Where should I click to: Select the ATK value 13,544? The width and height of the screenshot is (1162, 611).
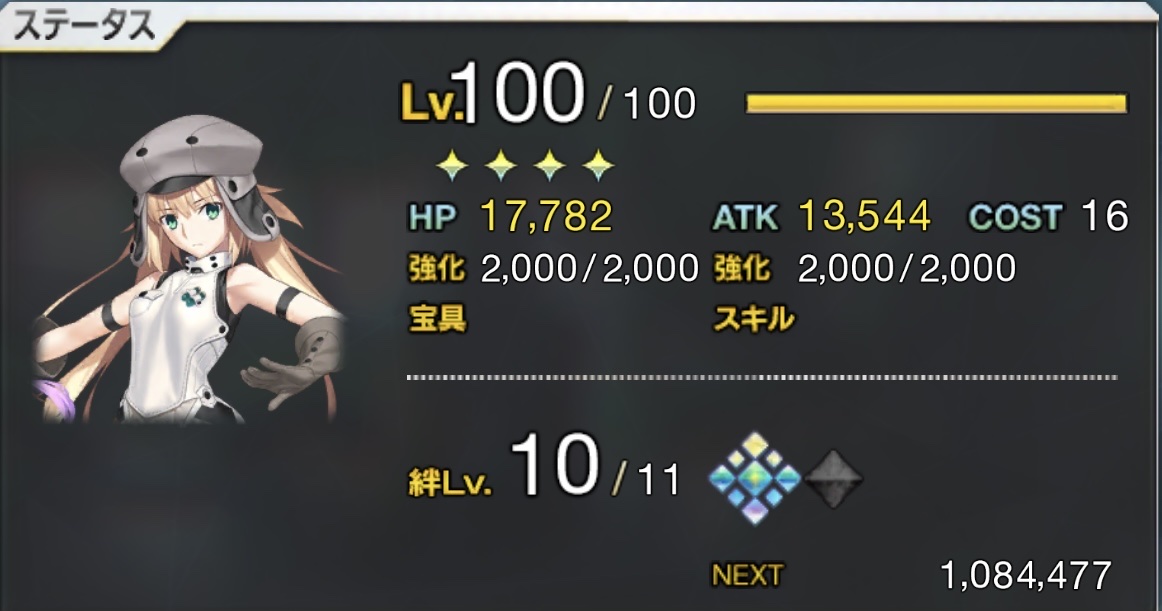pos(864,217)
